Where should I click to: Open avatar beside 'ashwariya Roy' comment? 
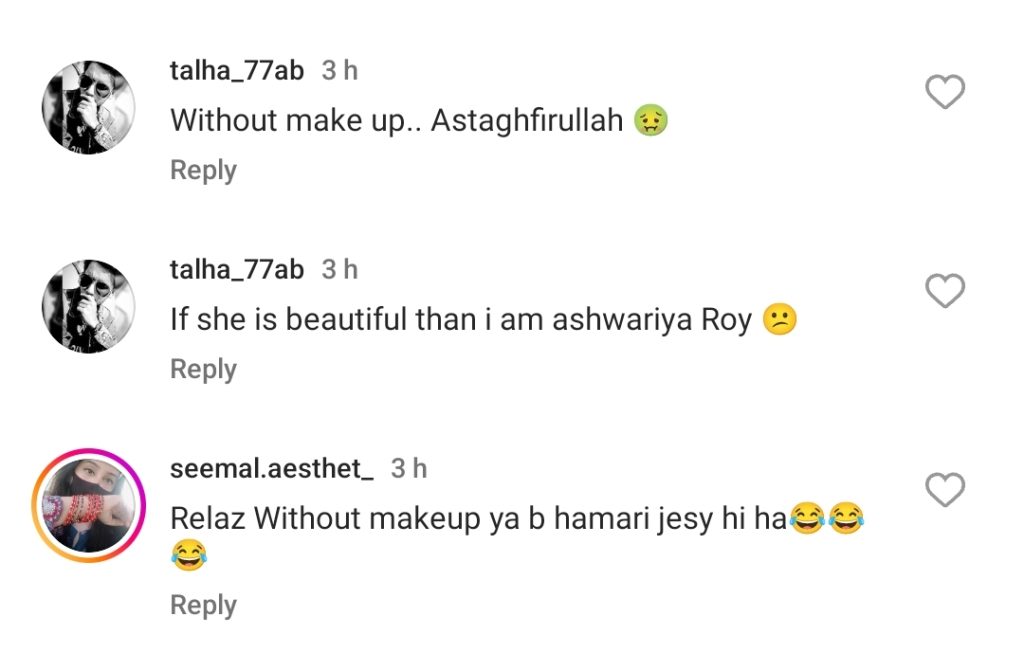coord(88,307)
